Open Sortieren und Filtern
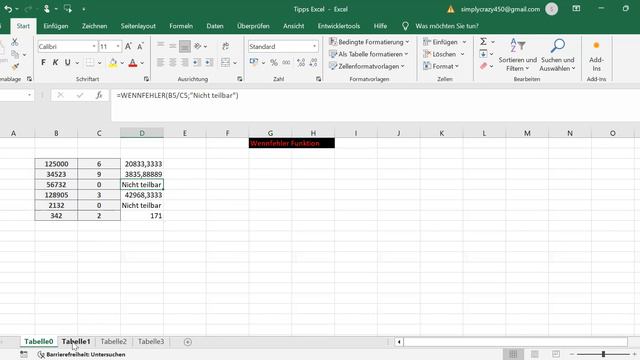 [x=518, y=55]
